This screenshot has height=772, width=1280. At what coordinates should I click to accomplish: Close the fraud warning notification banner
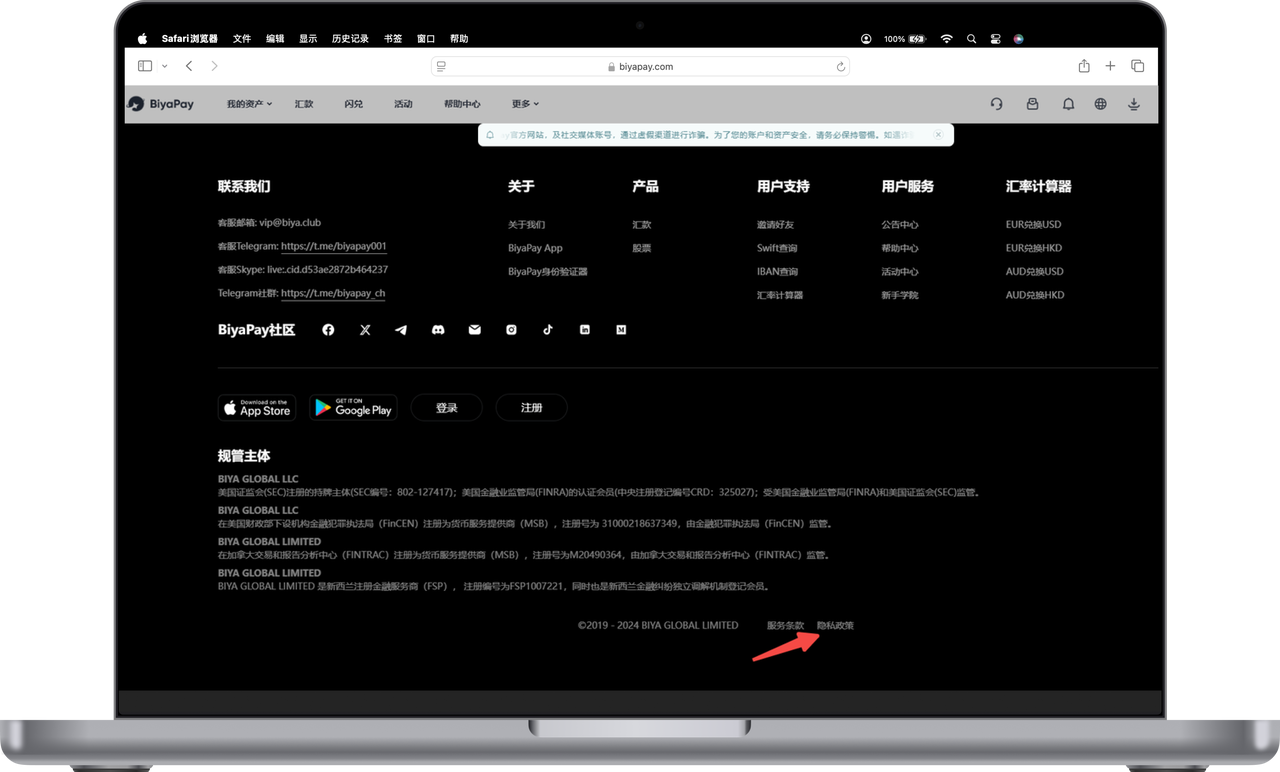pyautogui.click(x=938, y=134)
